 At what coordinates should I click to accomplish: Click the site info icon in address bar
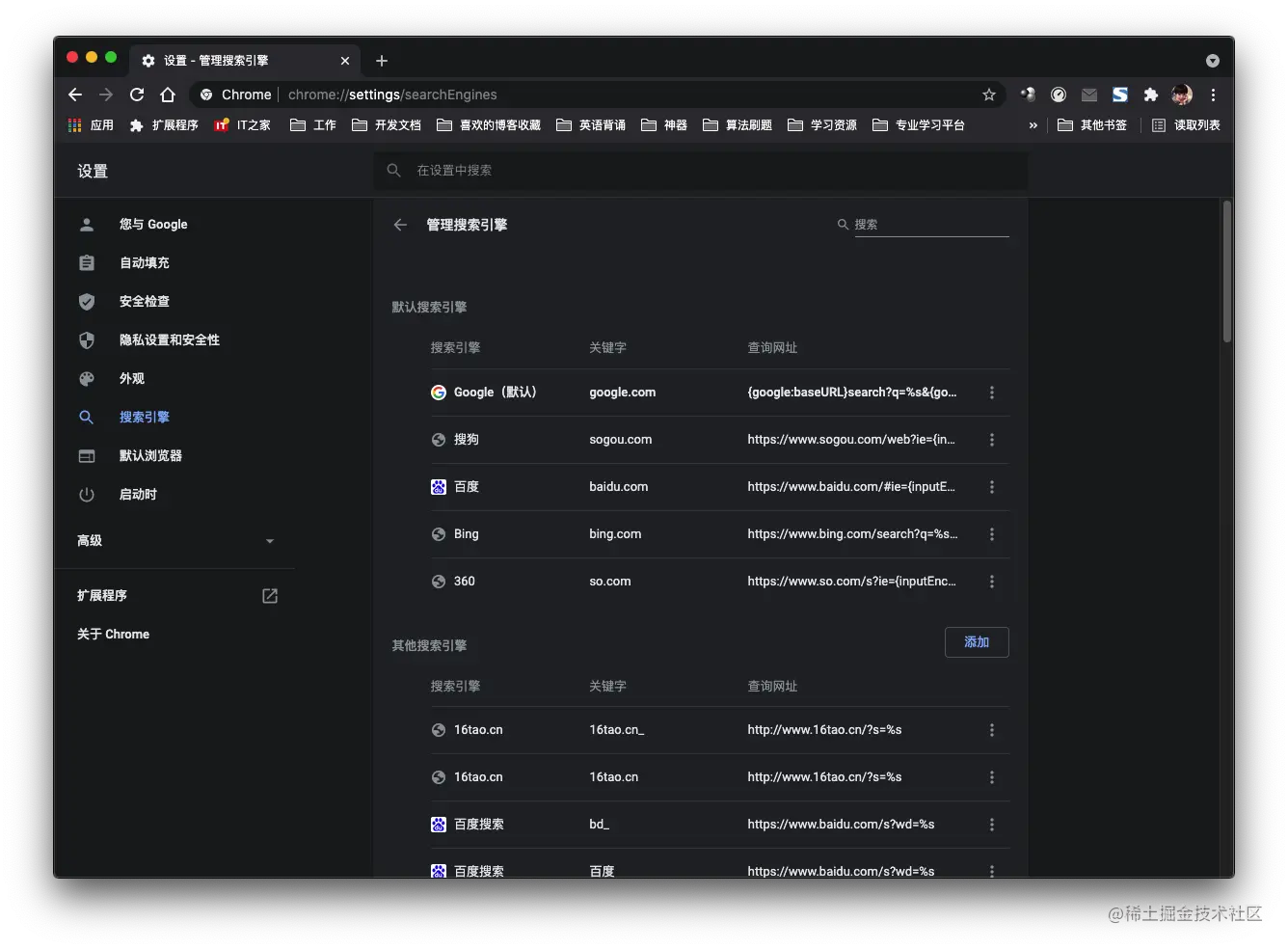(206, 95)
